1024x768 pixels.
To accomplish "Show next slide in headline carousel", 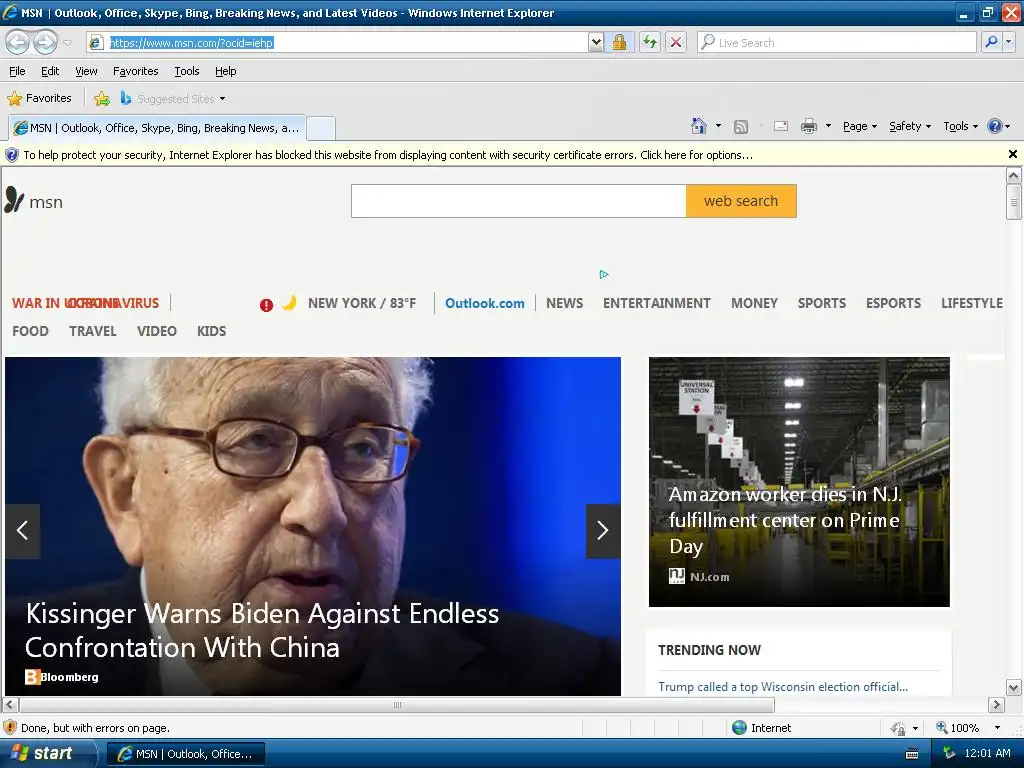I will [x=603, y=531].
